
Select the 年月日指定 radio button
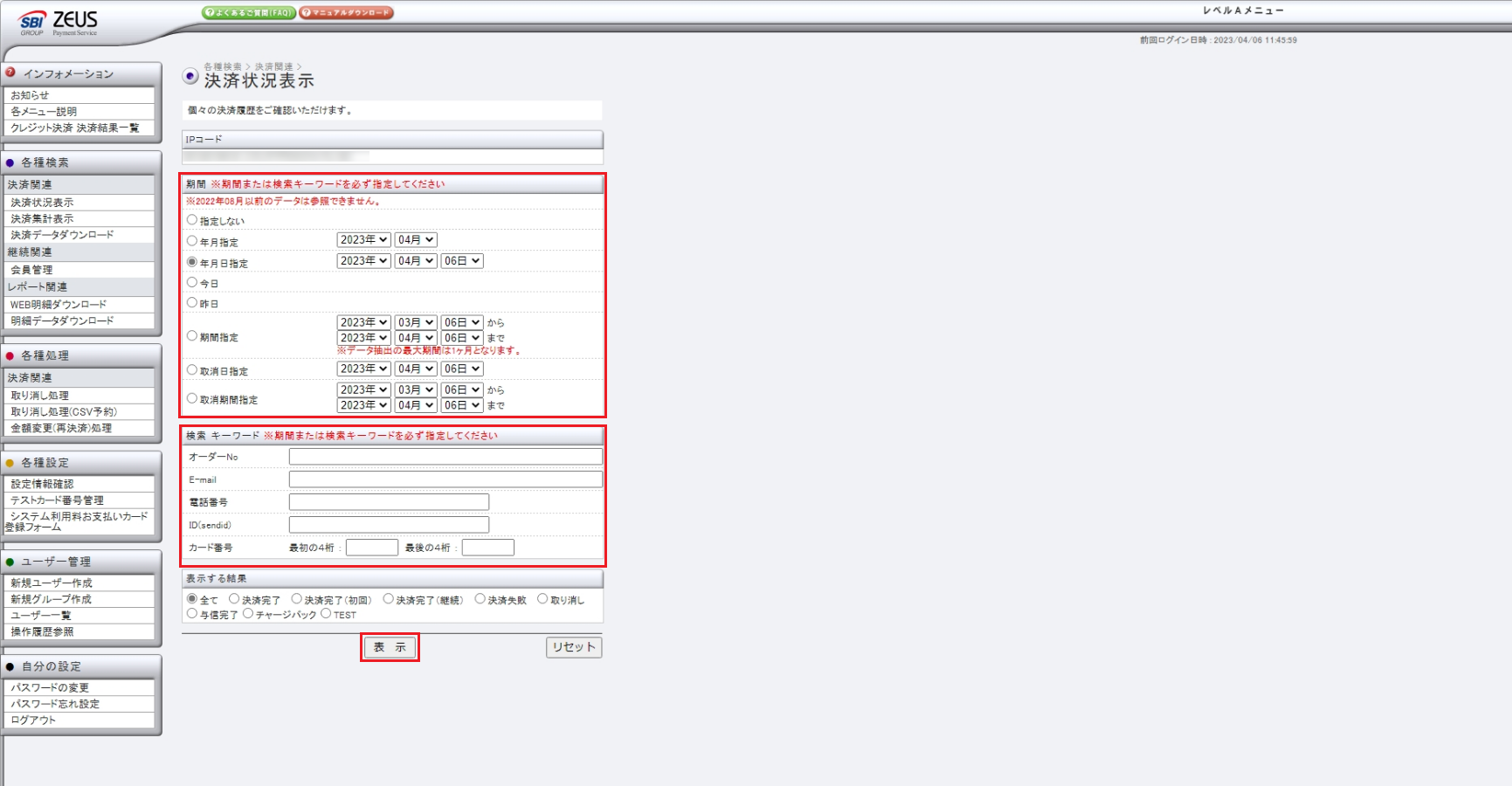click(192, 262)
